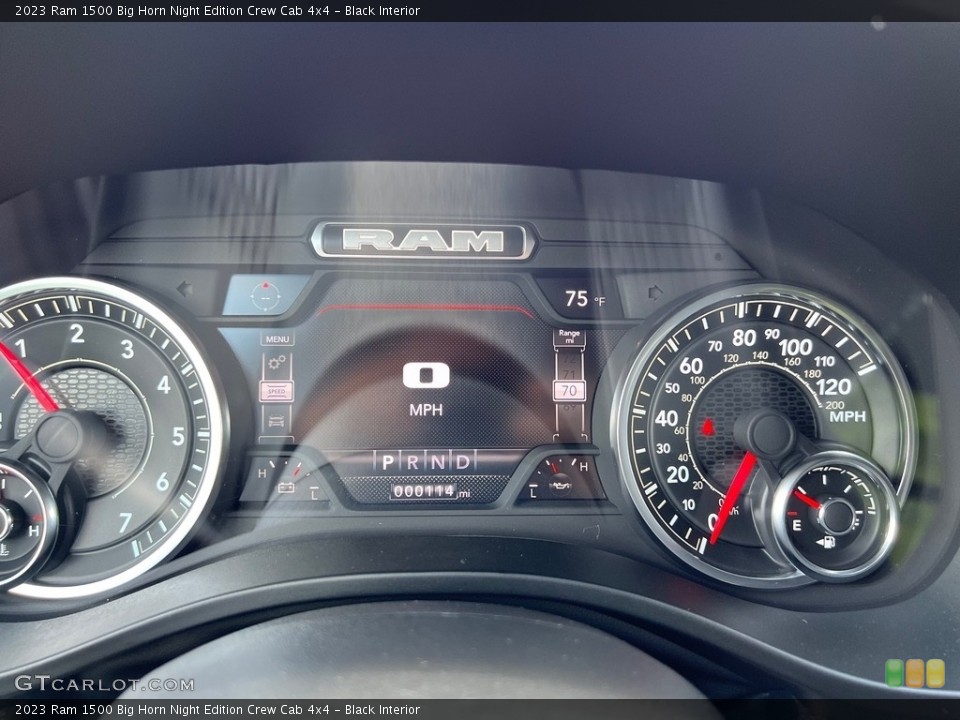
Task: Tap the oil pressure can icon
Action: click(x=560, y=487)
